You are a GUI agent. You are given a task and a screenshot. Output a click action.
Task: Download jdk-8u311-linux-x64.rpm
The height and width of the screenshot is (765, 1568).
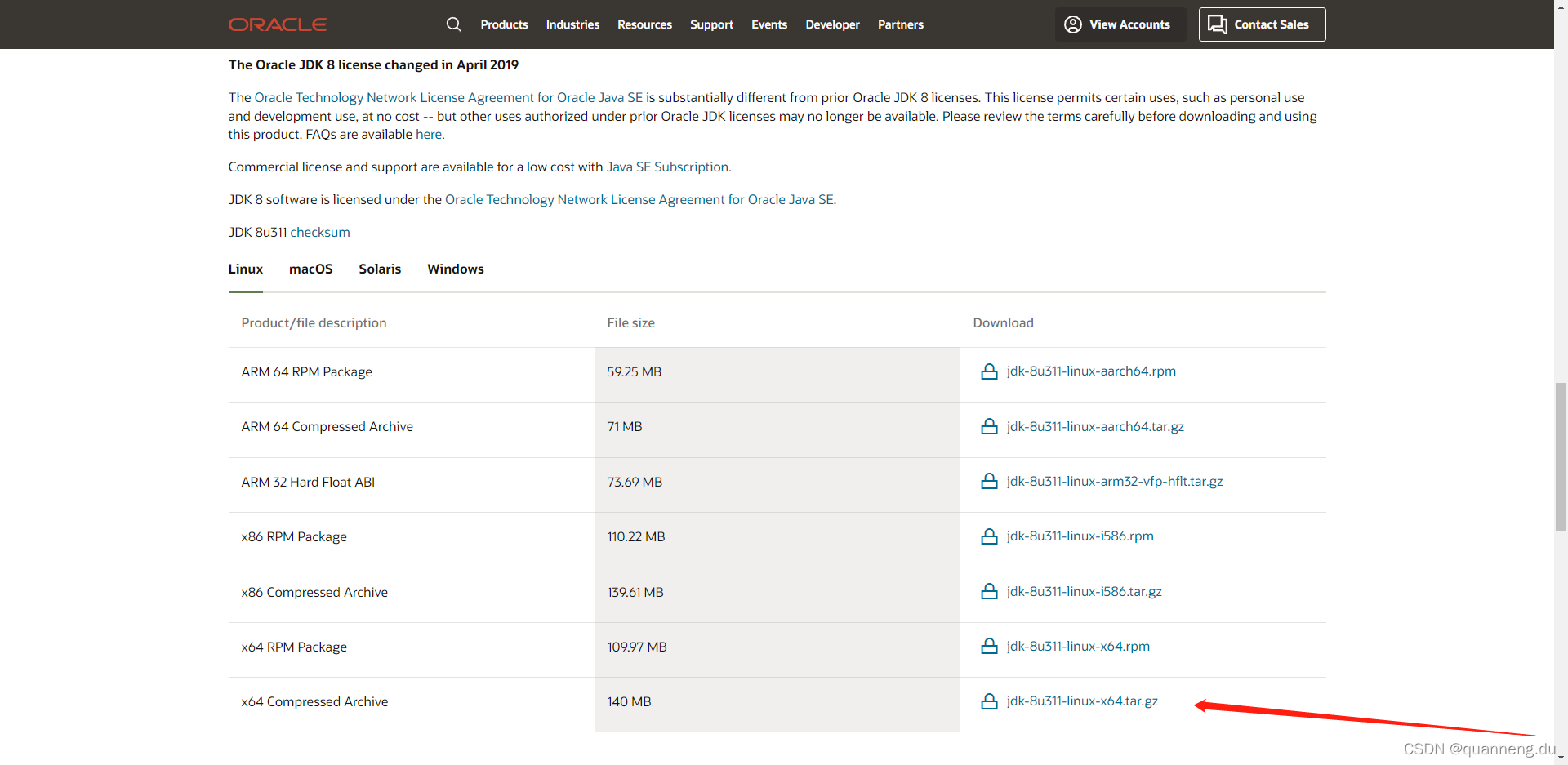(1078, 647)
